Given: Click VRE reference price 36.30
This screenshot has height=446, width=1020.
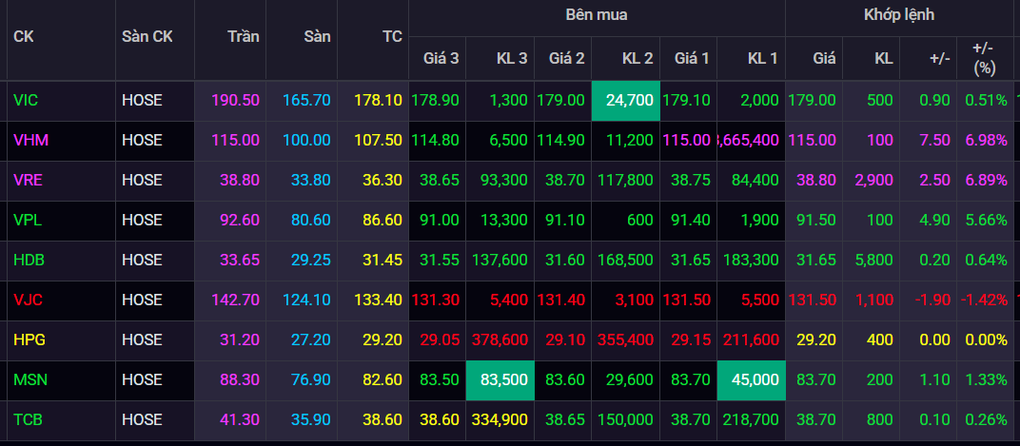Looking at the screenshot, I should click(382, 180).
